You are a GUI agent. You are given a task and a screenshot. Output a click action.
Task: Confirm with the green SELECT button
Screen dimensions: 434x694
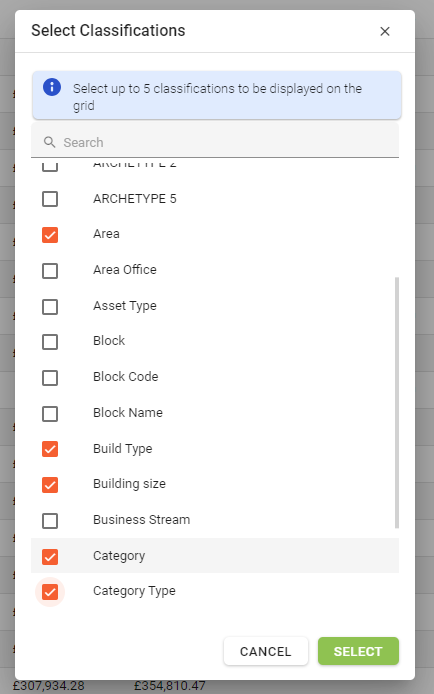point(358,651)
